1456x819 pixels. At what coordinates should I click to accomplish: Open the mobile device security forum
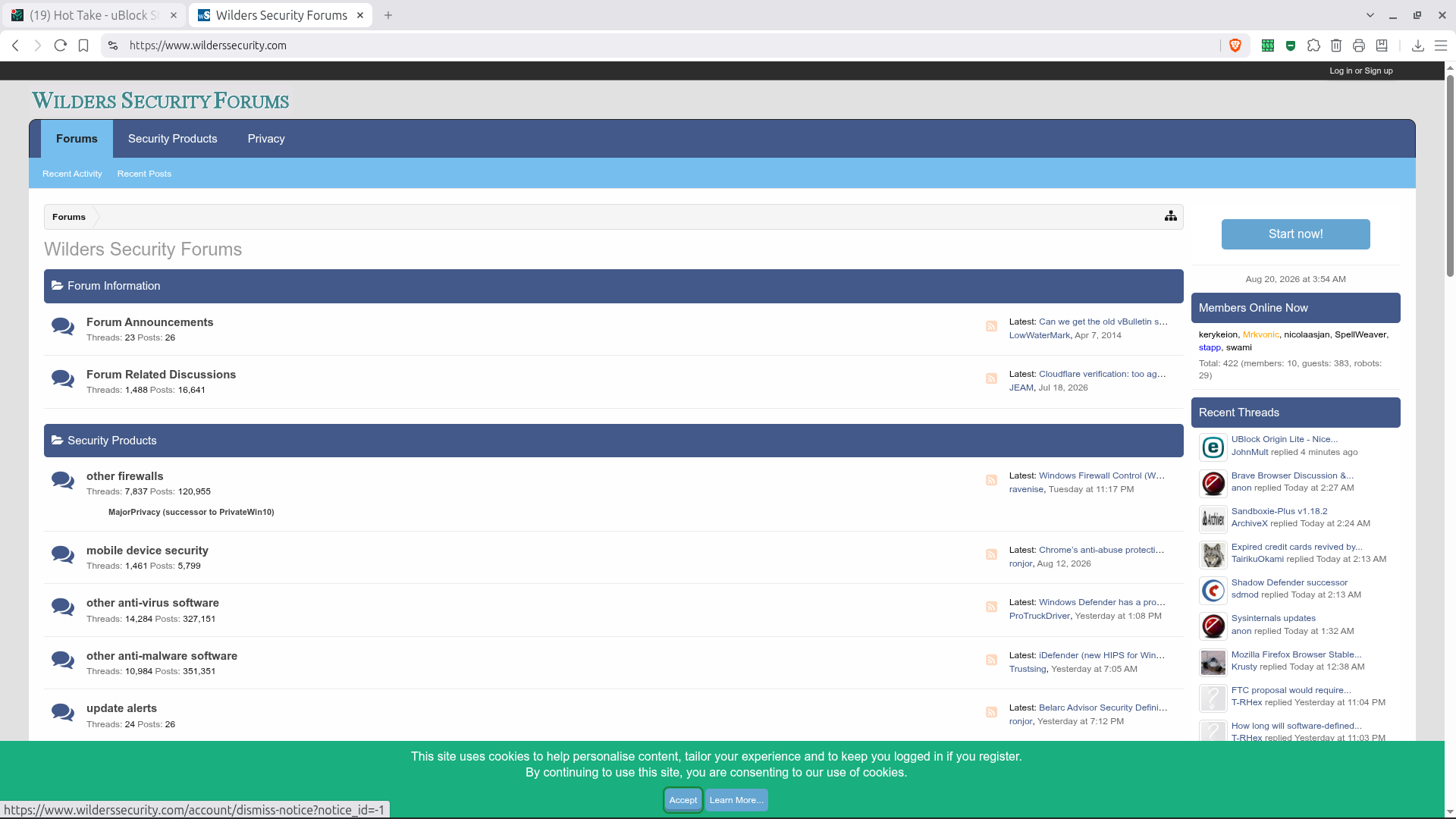pos(147,551)
